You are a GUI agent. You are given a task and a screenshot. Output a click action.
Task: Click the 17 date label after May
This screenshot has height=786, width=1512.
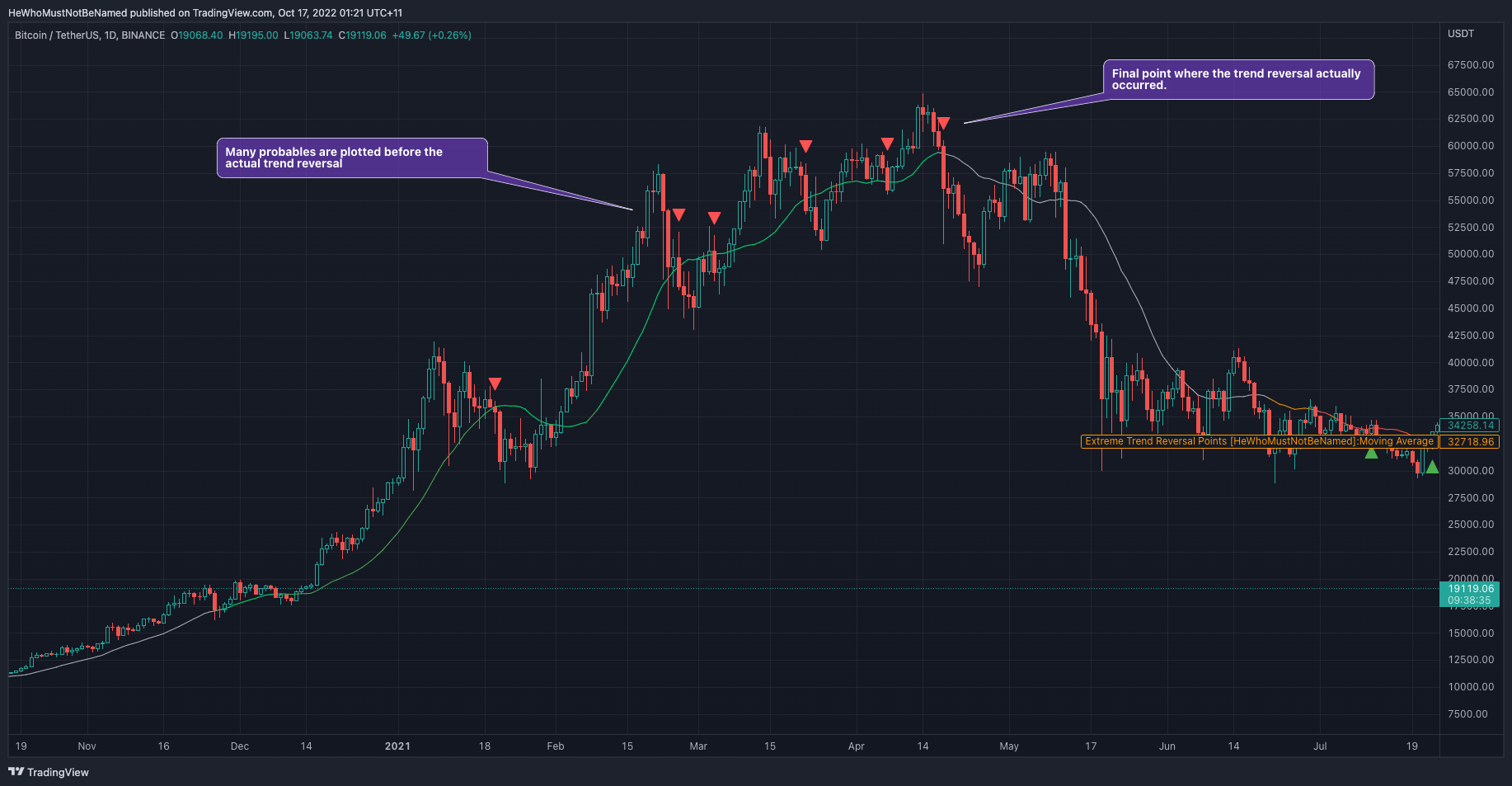pos(1091,746)
